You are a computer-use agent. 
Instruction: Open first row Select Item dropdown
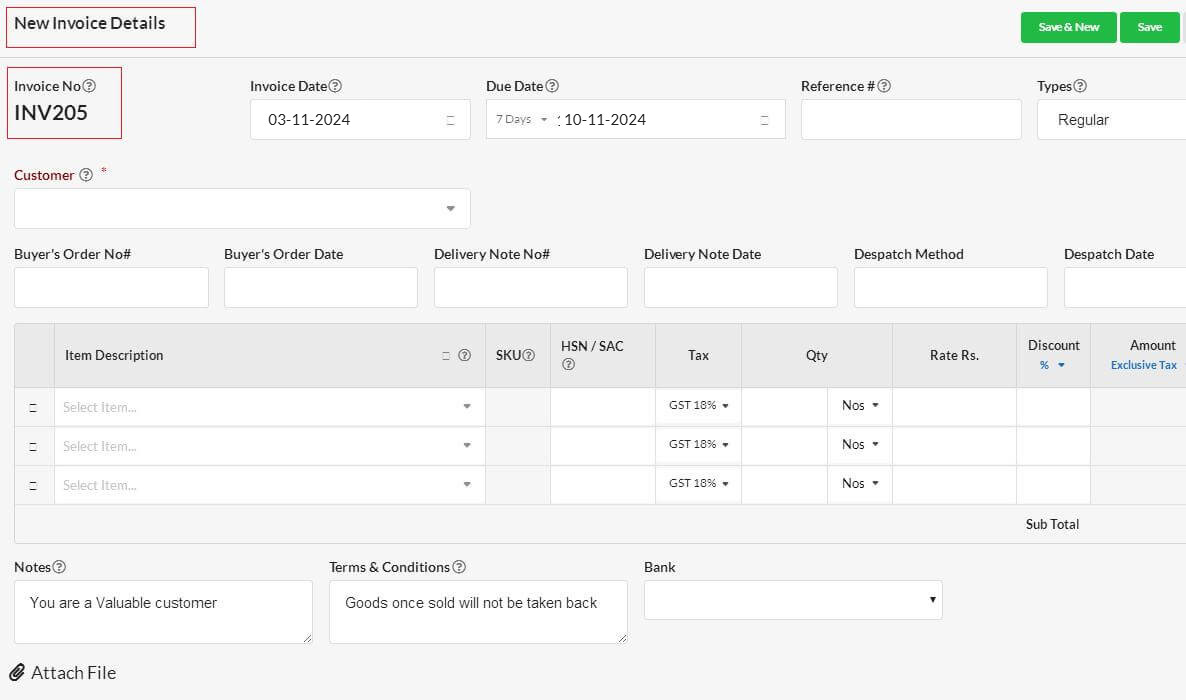tap(269, 407)
